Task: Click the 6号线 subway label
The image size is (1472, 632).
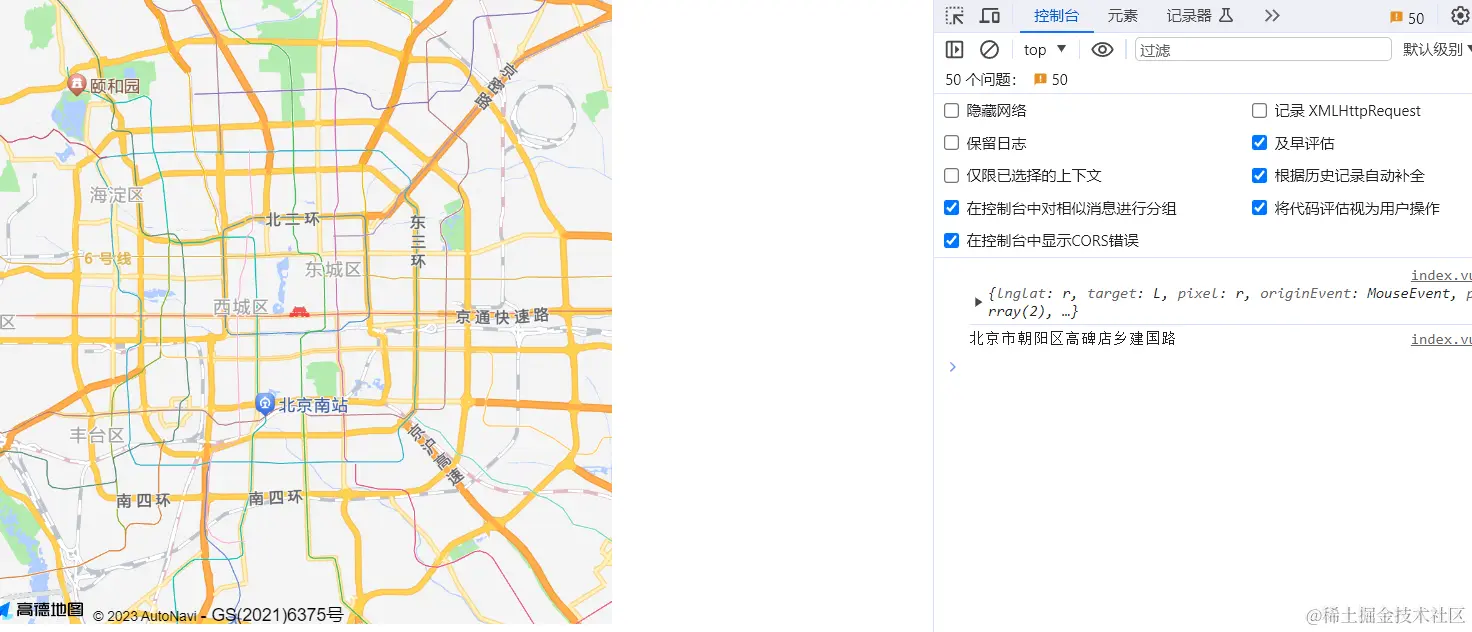Action: (x=108, y=258)
